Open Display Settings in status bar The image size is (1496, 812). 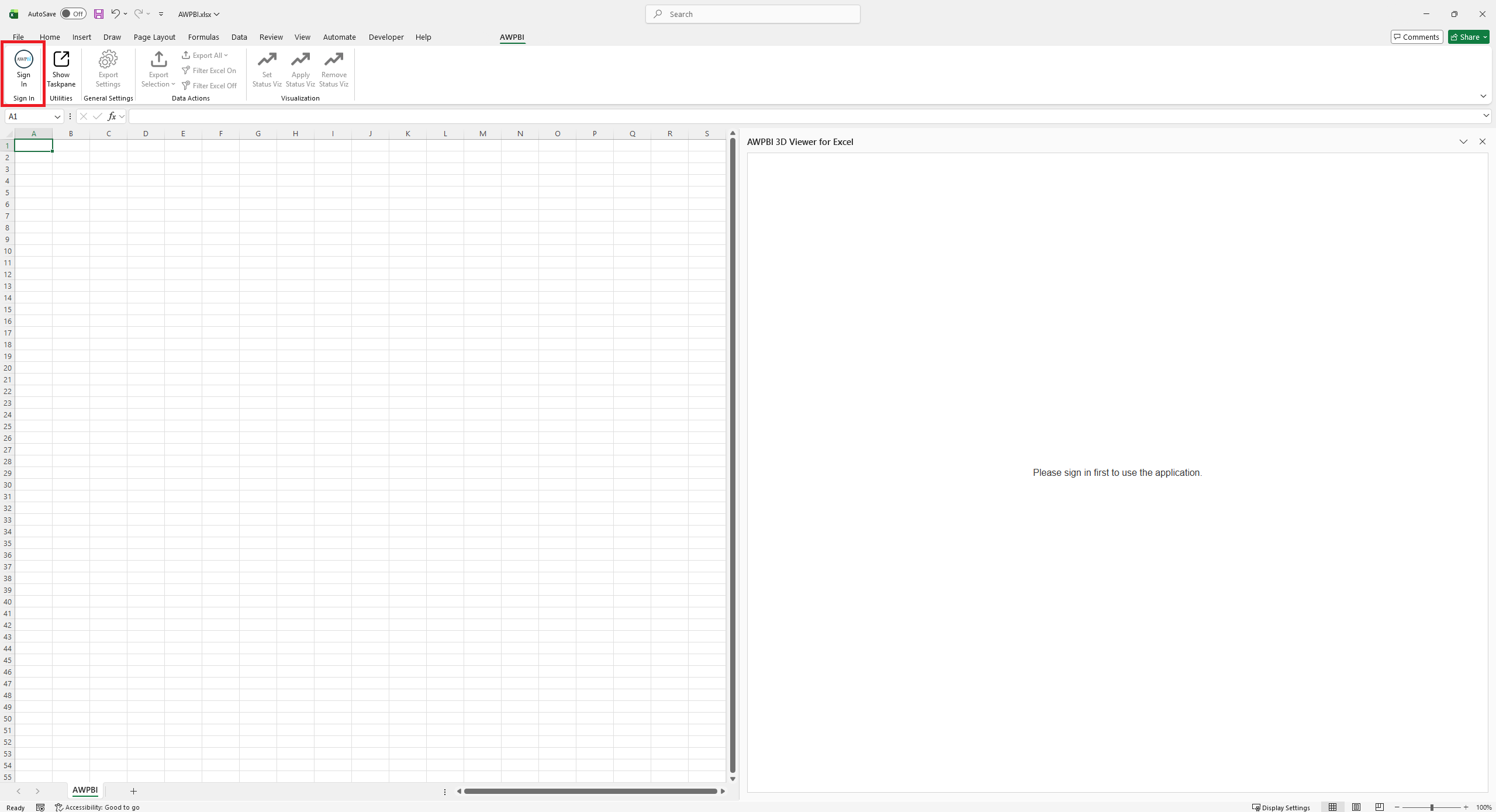tap(1281, 807)
